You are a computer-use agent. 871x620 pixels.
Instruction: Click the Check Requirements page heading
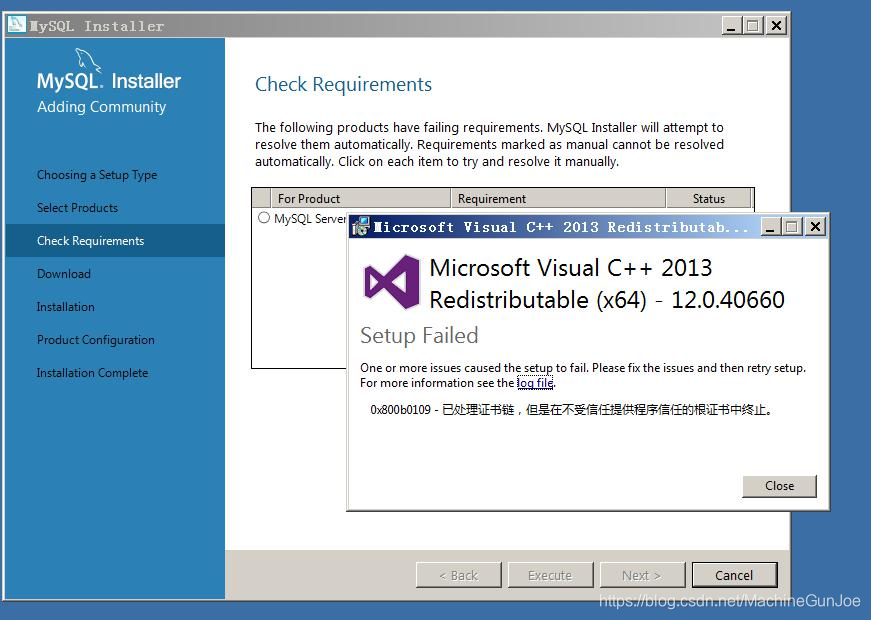[x=343, y=84]
